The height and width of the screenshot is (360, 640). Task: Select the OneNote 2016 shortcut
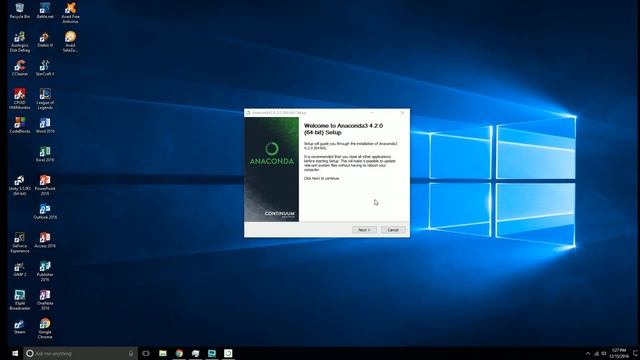(45, 300)
